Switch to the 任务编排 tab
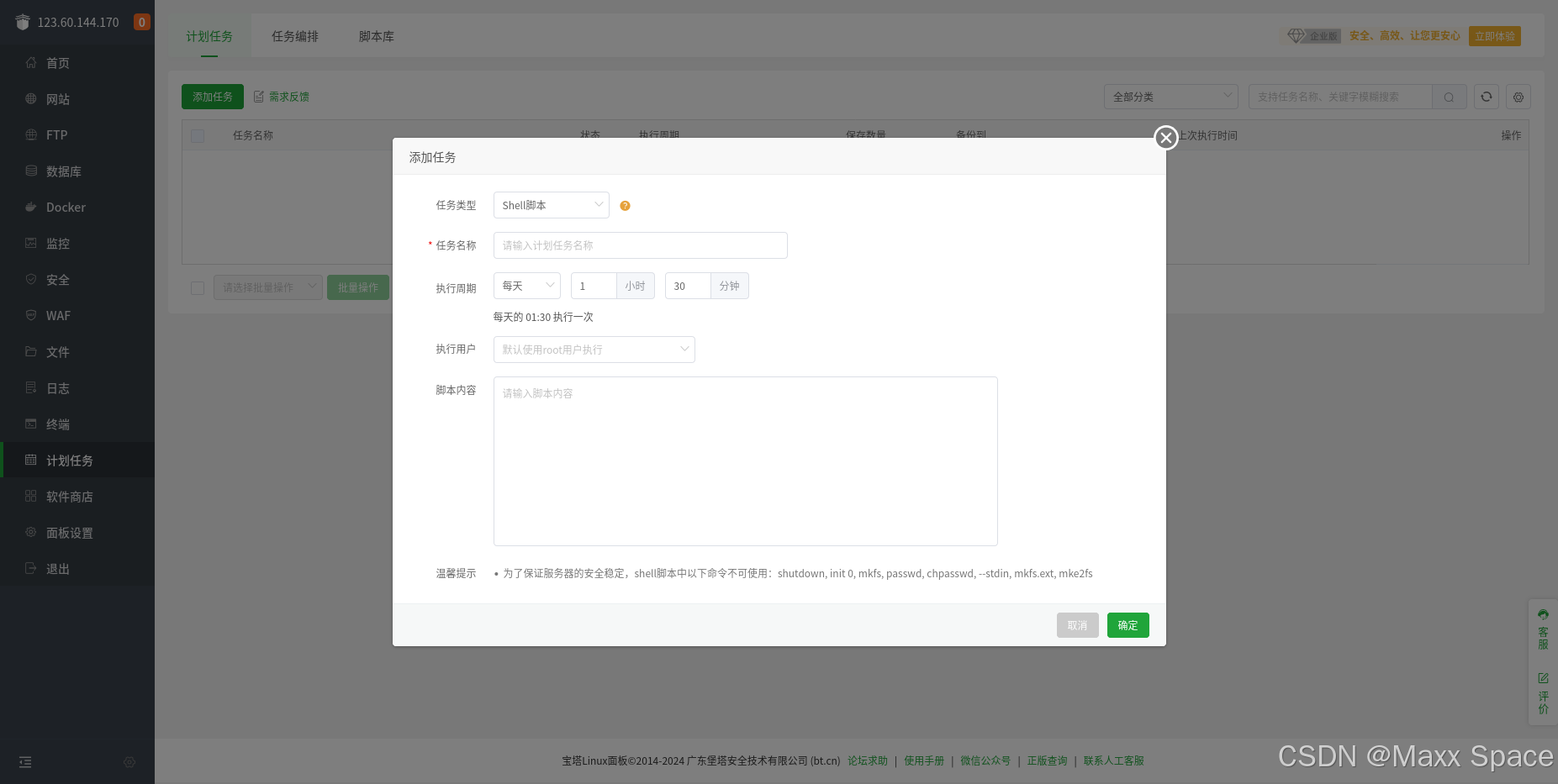1558x784 pixels. 295,36
